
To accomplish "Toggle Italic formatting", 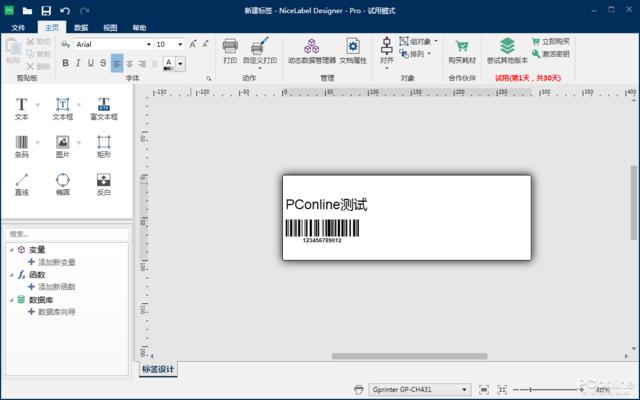I will coord(78,63).
